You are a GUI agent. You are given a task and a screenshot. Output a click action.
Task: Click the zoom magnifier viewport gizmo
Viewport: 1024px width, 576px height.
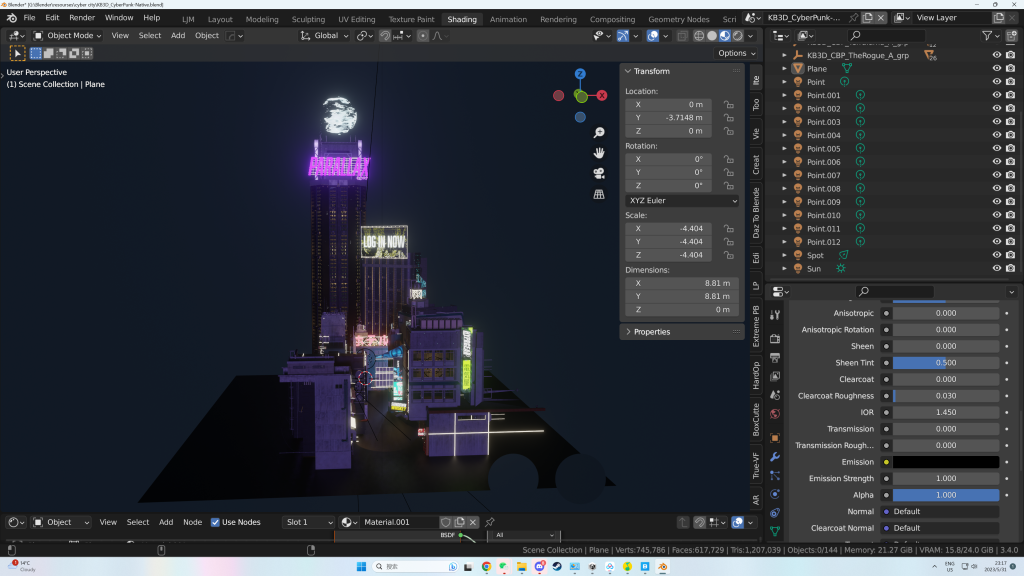(599, 133)
